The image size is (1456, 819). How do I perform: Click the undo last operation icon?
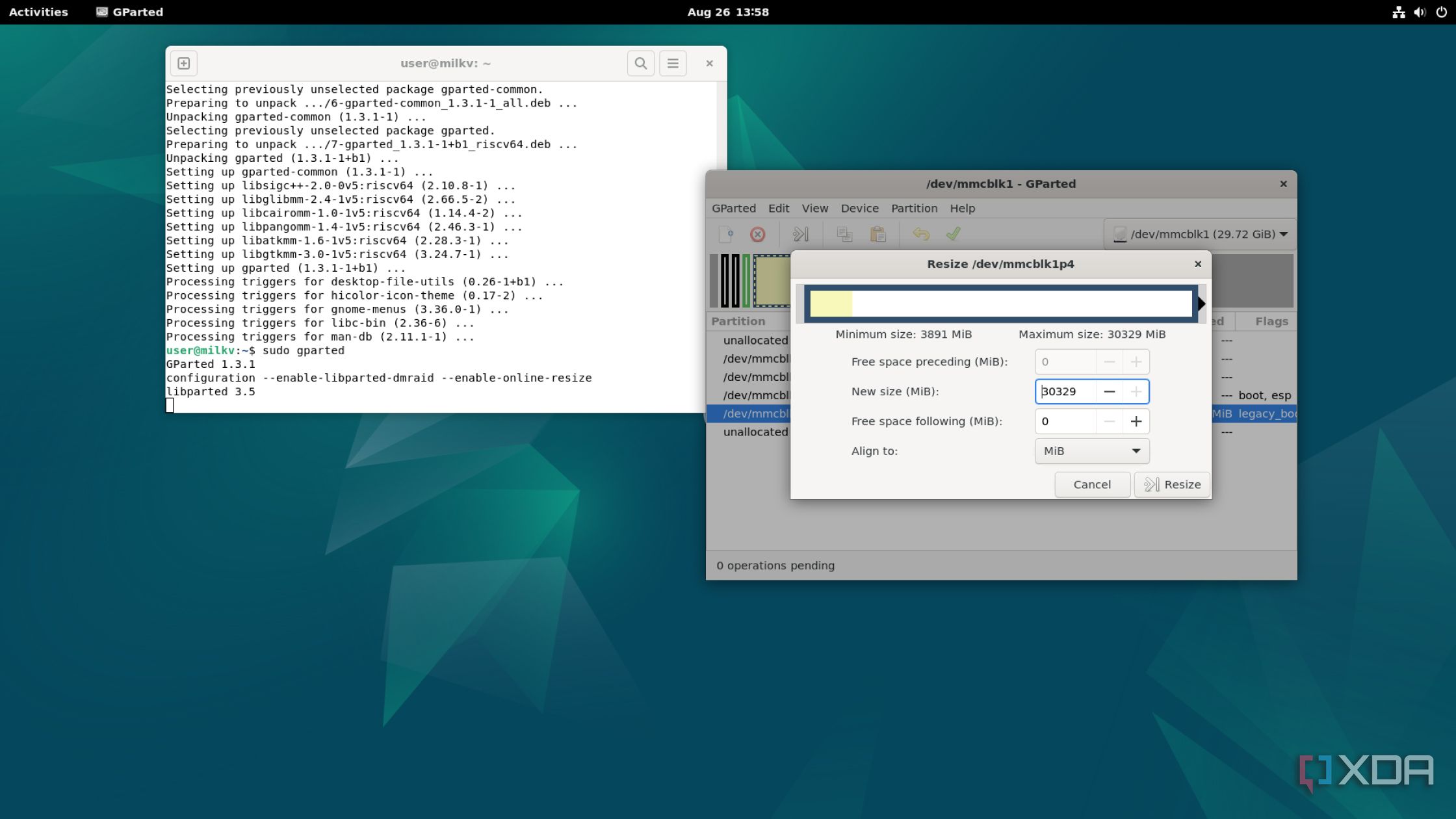(920, 234)
